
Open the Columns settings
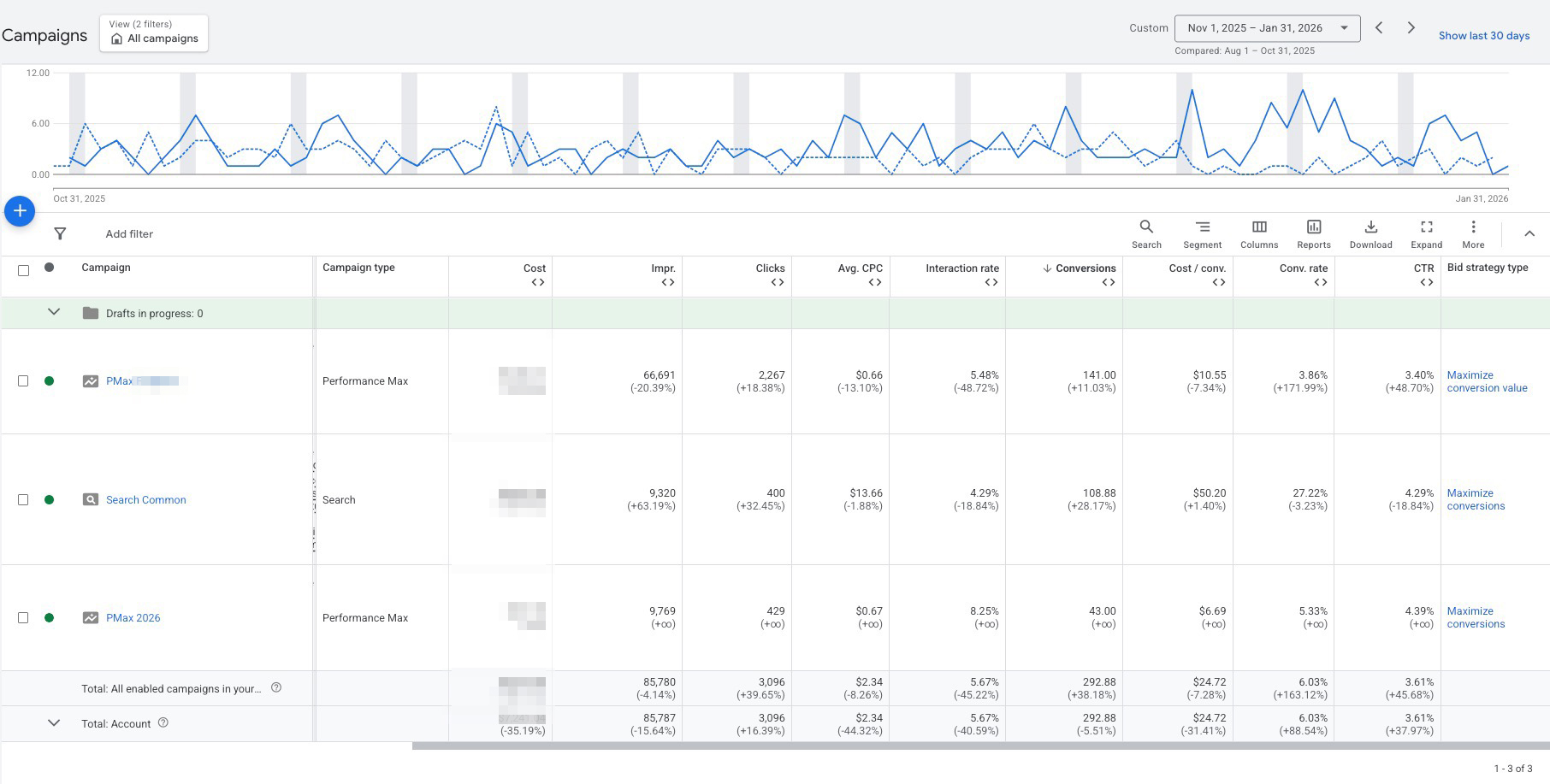click(x=1259, y=233)
